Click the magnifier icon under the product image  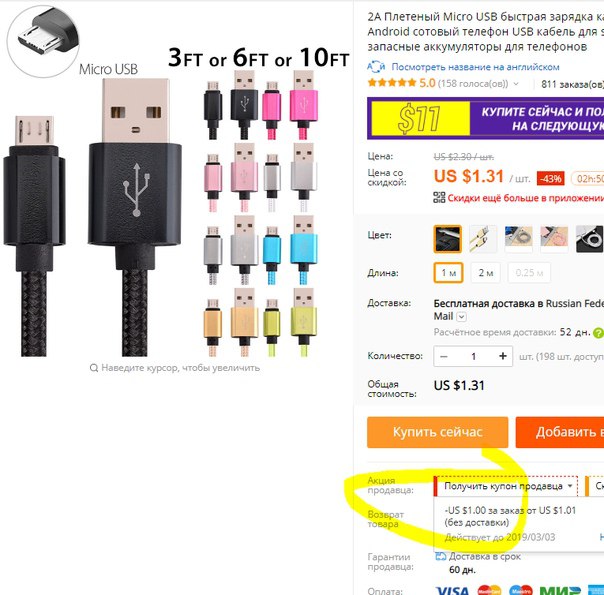pyautogui.click(x=94, y=368)
